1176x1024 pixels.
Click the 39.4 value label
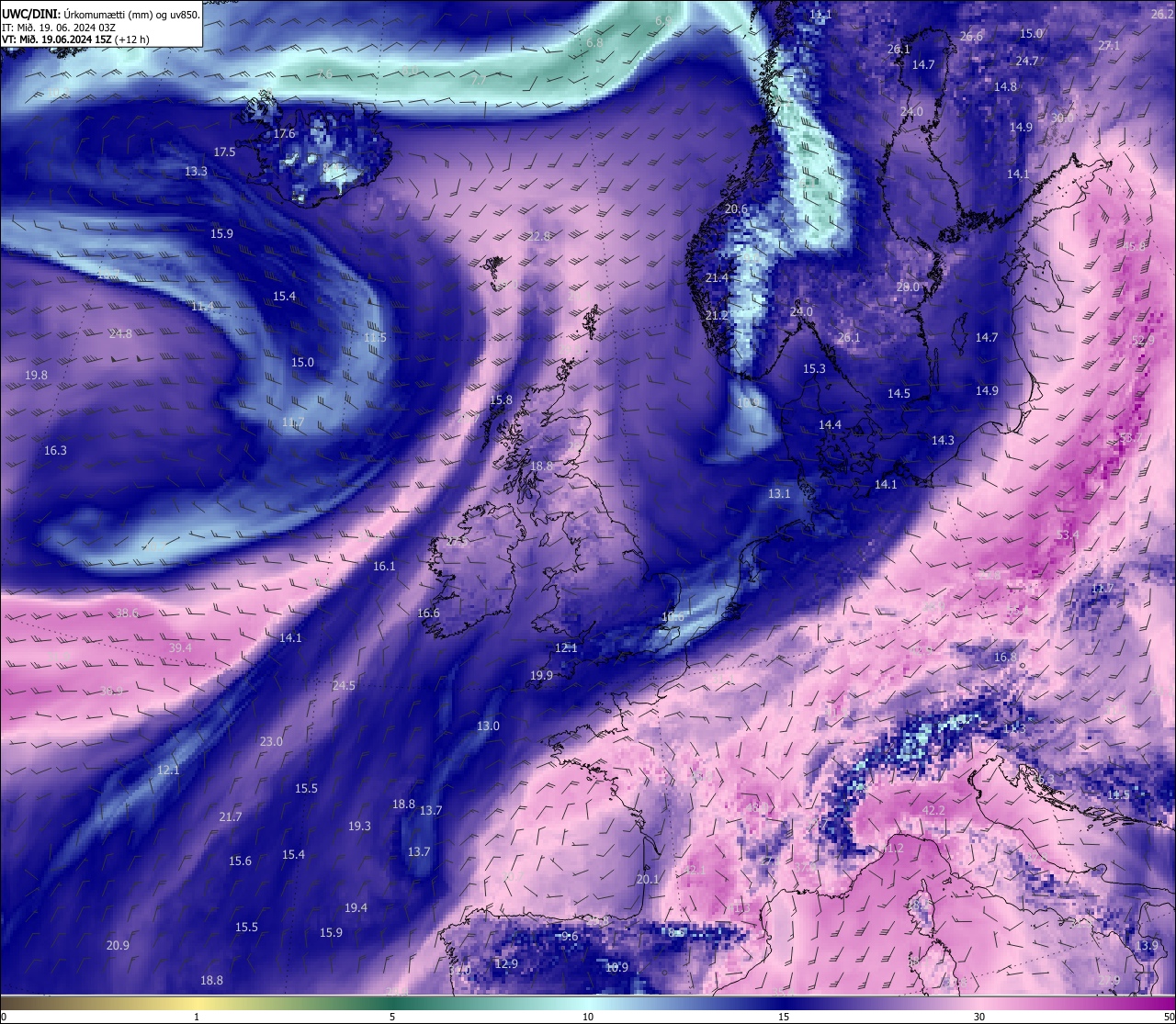[181, 648]
